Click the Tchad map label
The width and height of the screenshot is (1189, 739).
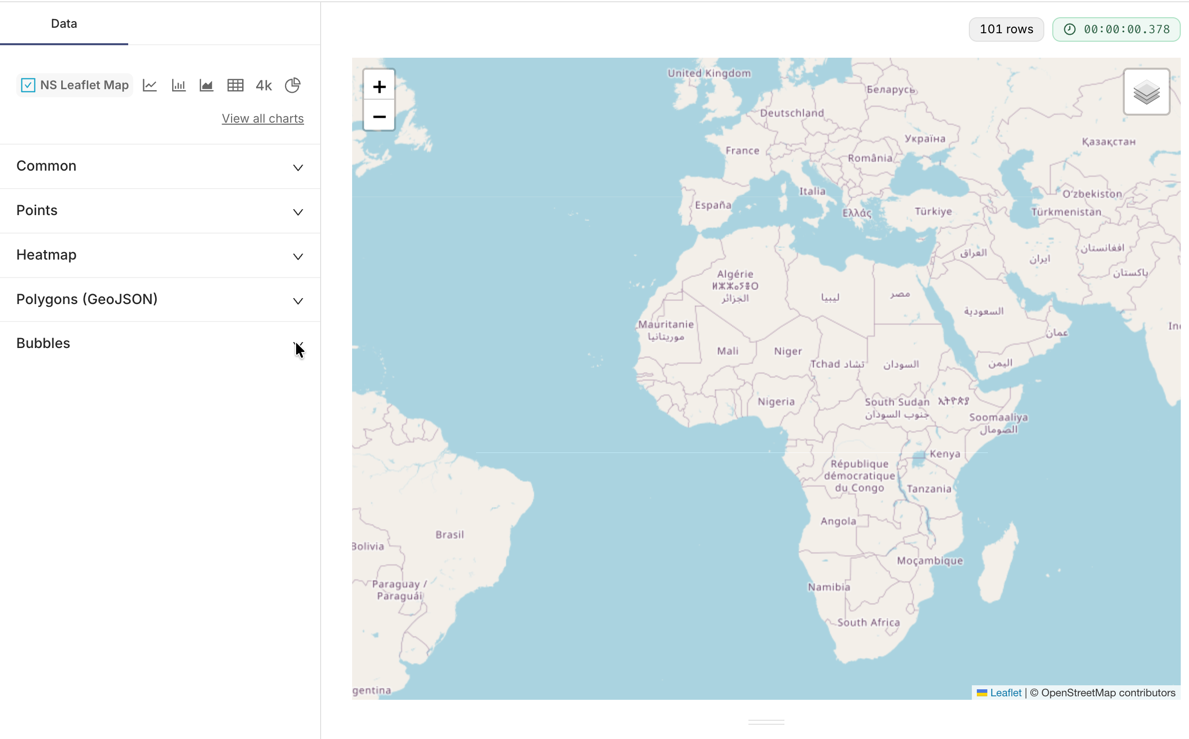pos(824,364)
